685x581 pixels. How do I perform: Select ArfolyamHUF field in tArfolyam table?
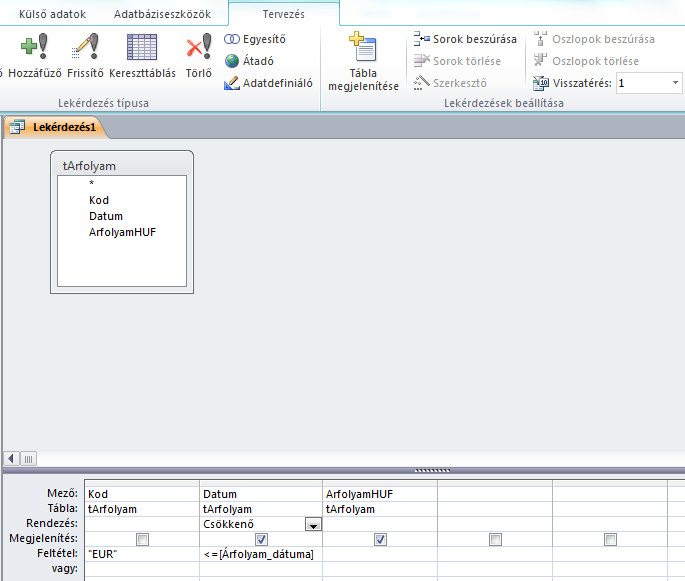point(122,232)
